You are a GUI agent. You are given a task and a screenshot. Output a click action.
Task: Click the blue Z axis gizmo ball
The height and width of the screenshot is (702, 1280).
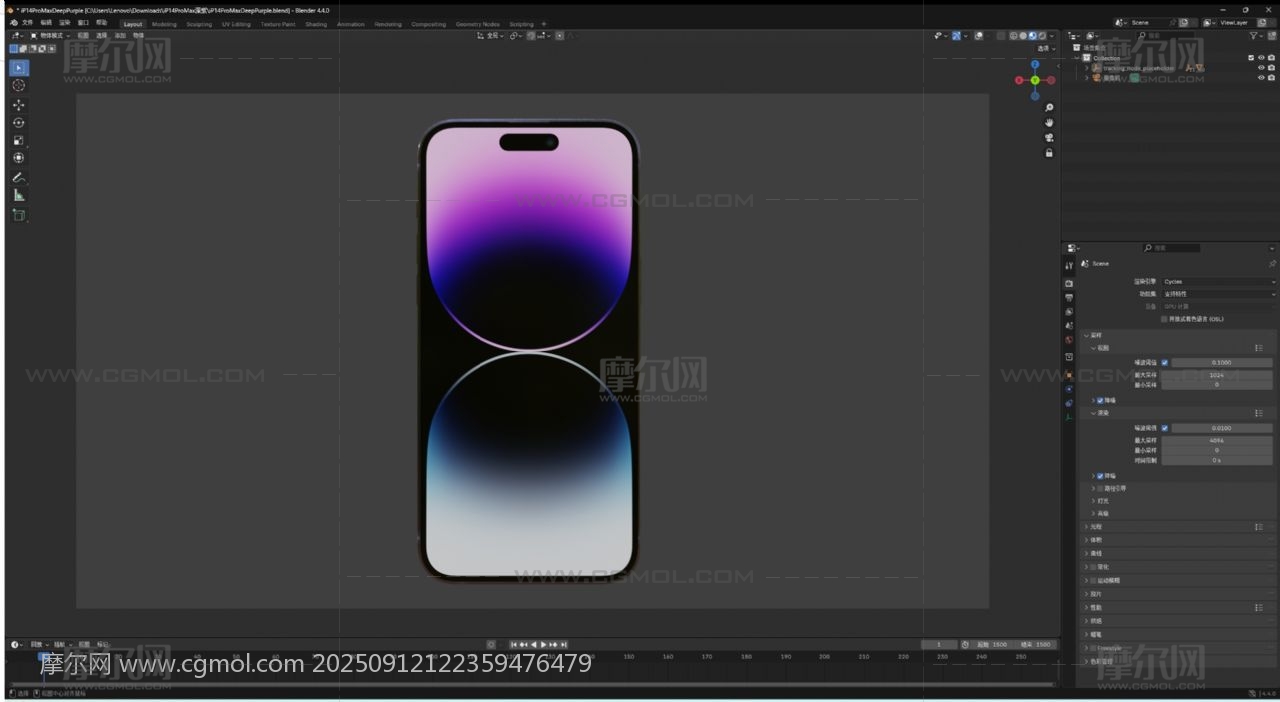click(x=1035, y=65)
